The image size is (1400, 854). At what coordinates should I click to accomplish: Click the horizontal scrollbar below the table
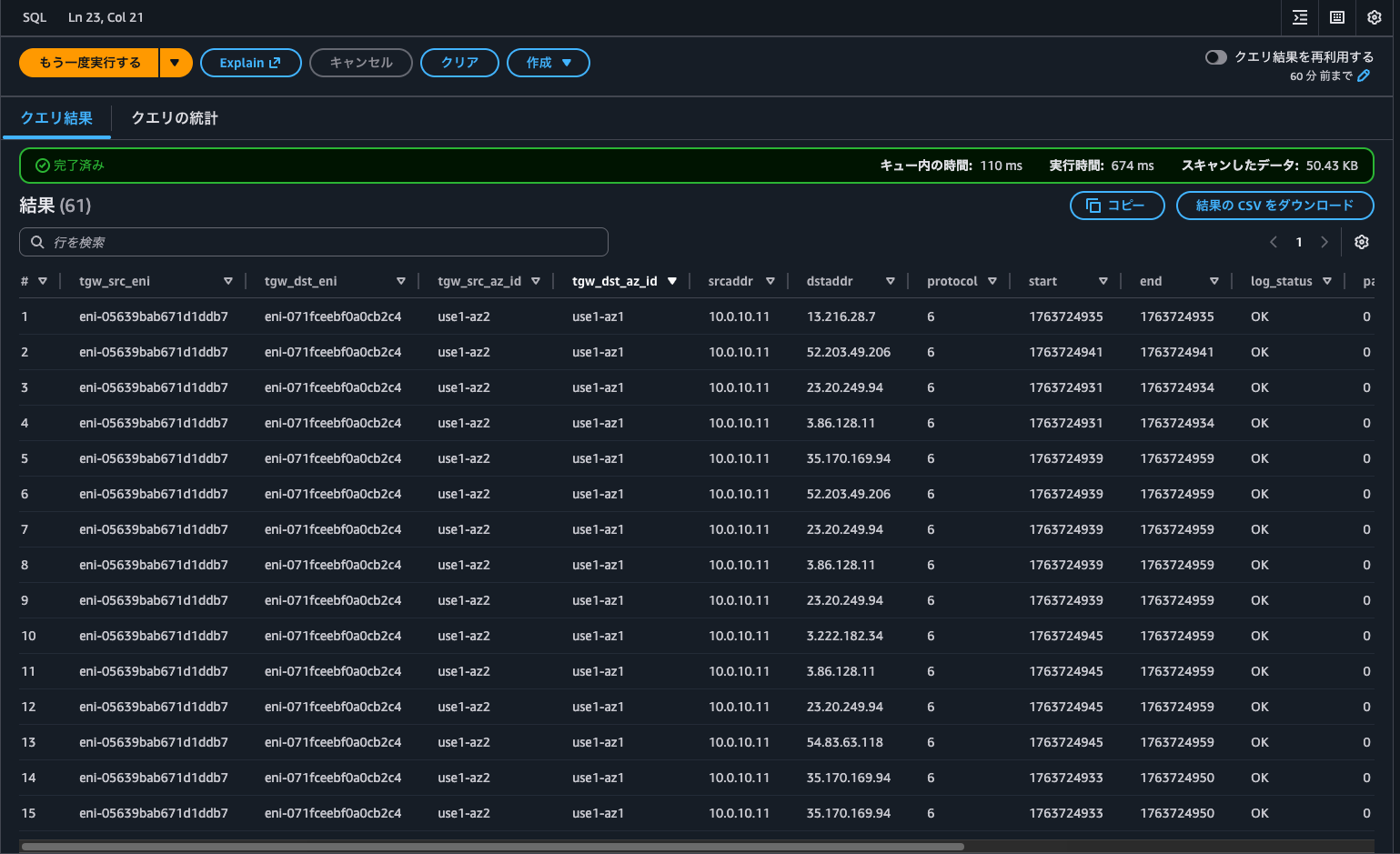tap(491, 846)
